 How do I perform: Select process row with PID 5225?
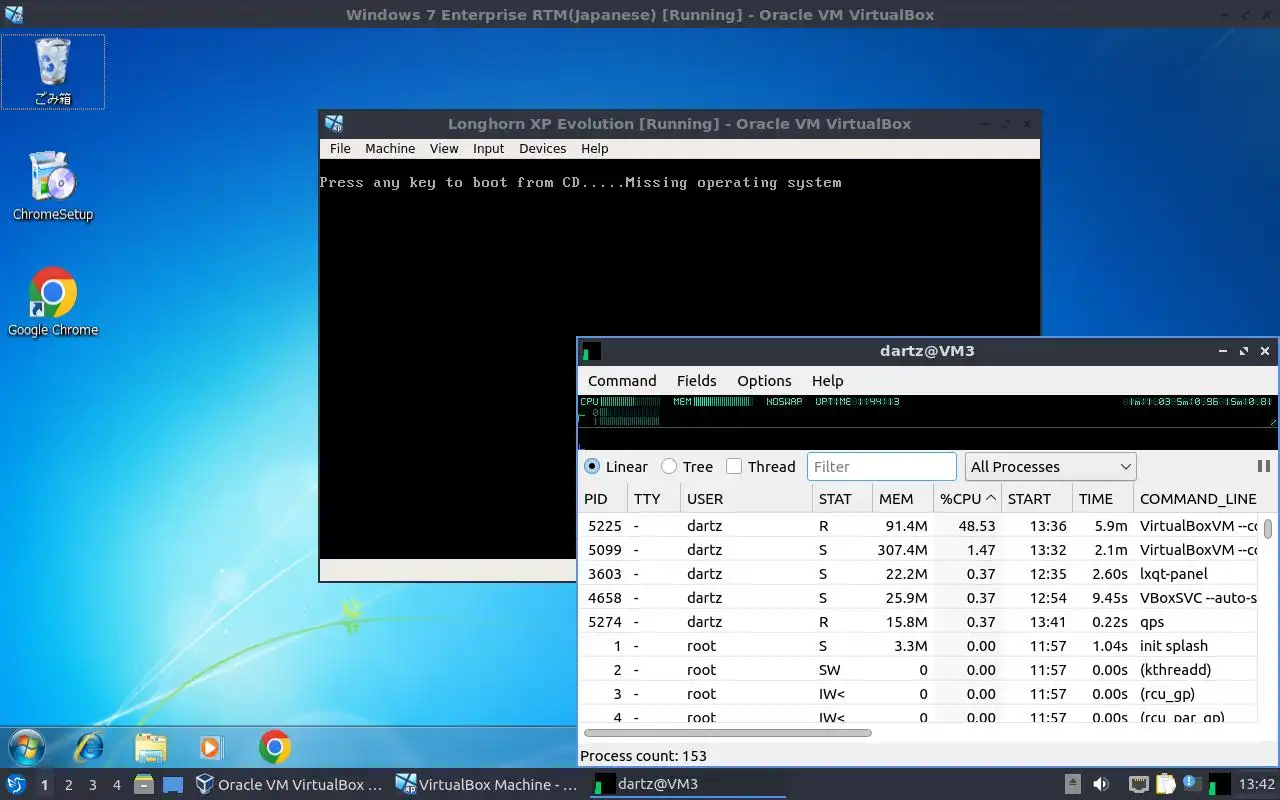click(918, 526)
